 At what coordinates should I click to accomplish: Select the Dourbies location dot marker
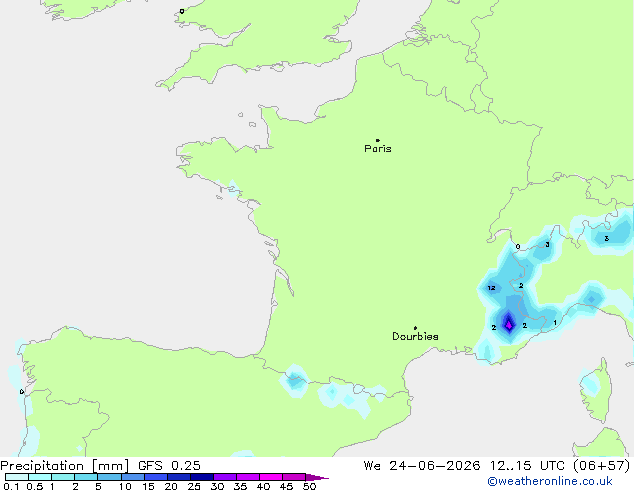pos(415,328)
